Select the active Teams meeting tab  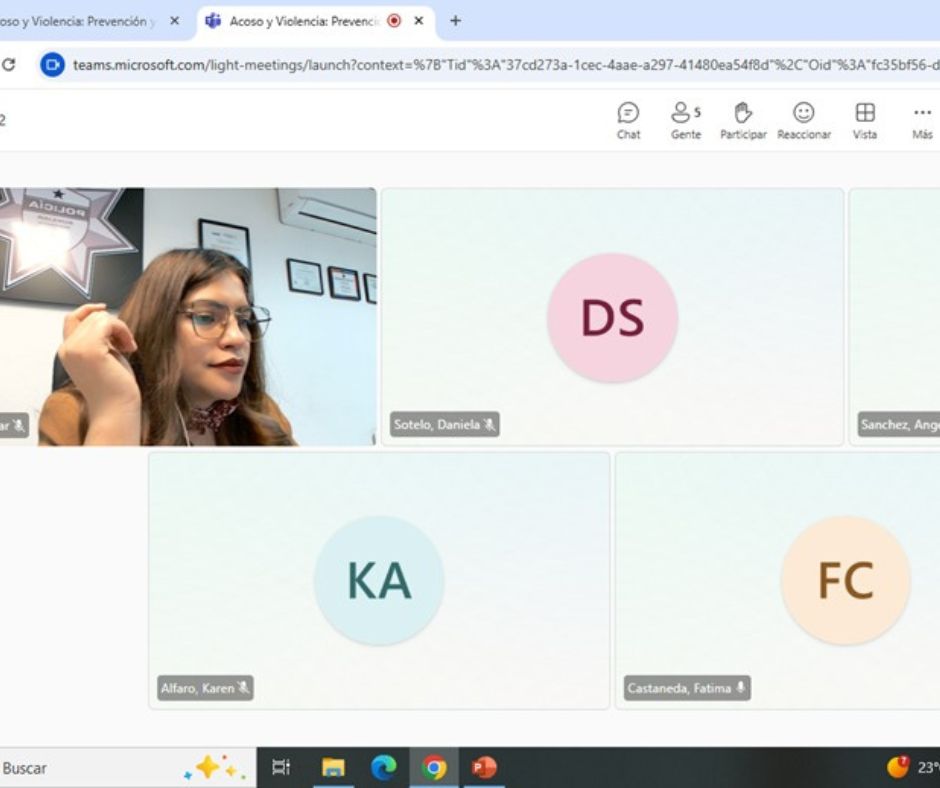point(300,20)
